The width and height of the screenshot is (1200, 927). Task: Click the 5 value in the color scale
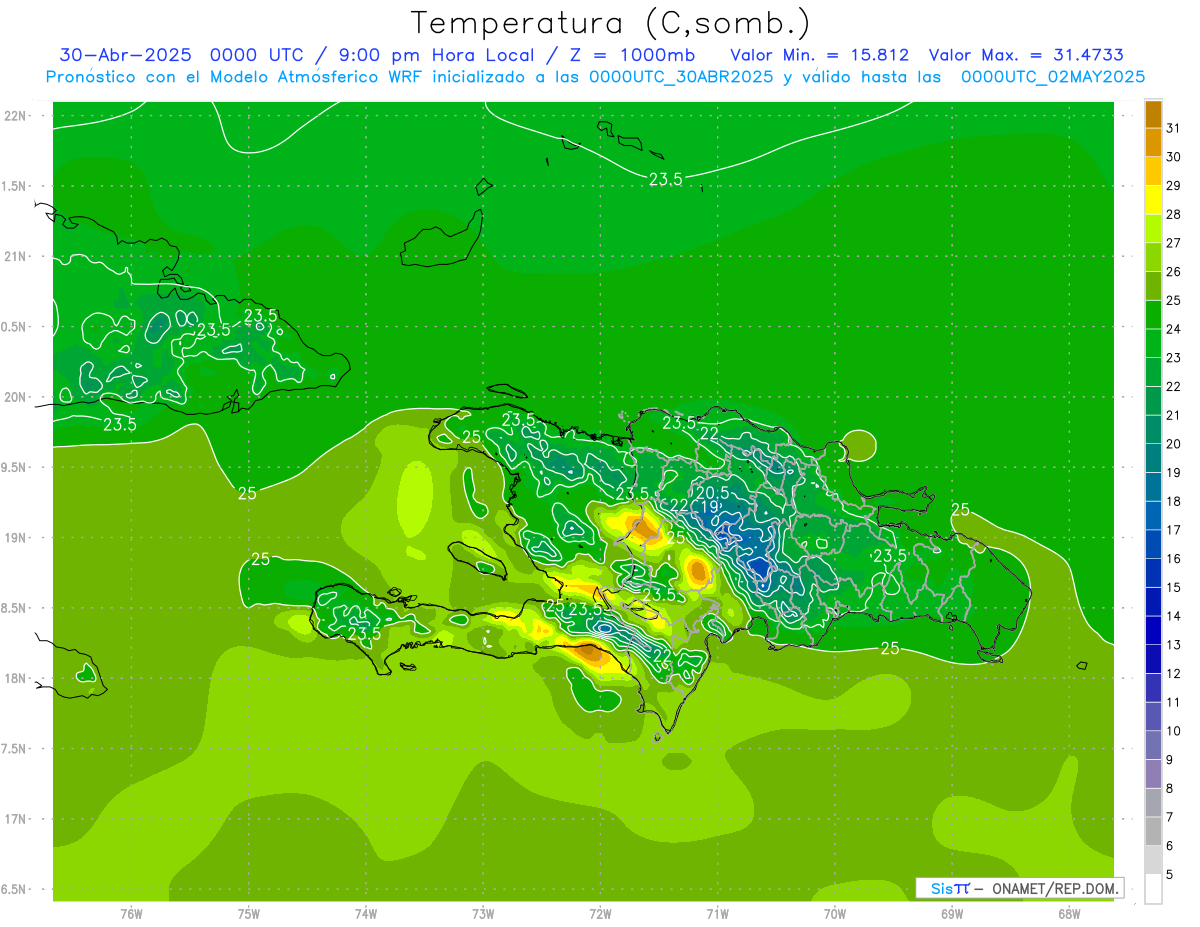[1170, 875]
